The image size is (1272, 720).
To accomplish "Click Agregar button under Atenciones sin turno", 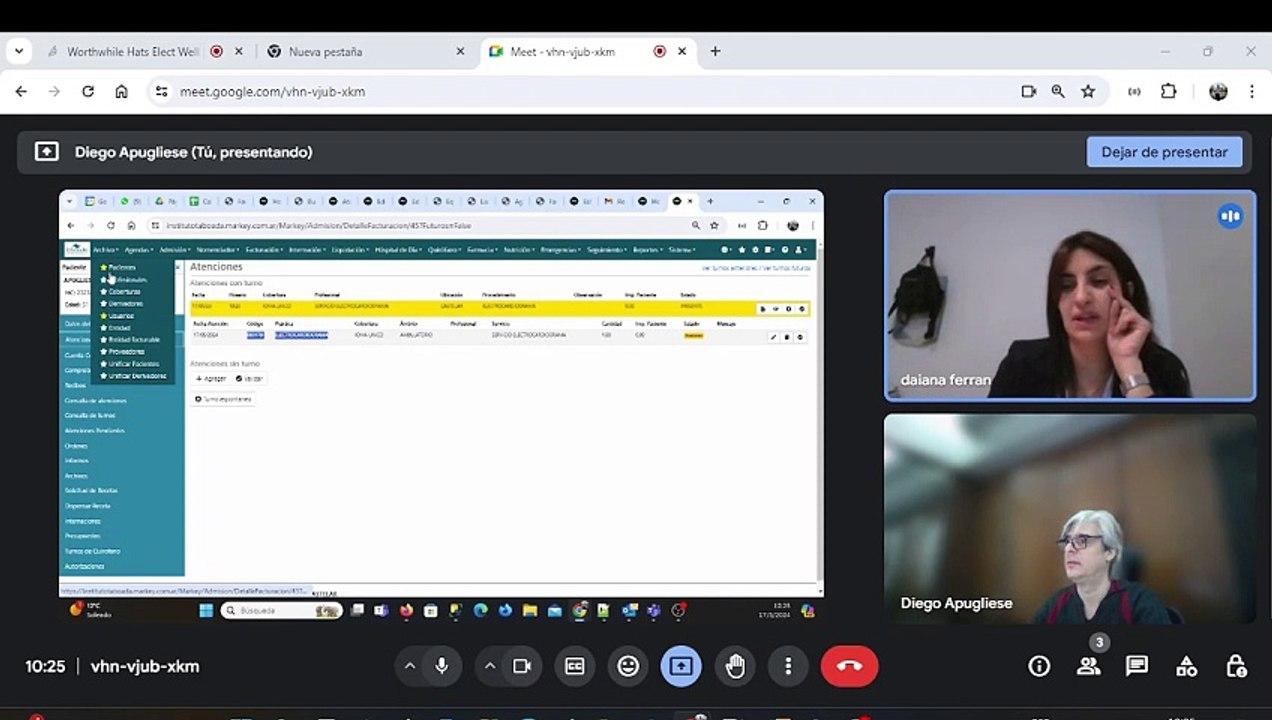I will click(x=210, y=379).
